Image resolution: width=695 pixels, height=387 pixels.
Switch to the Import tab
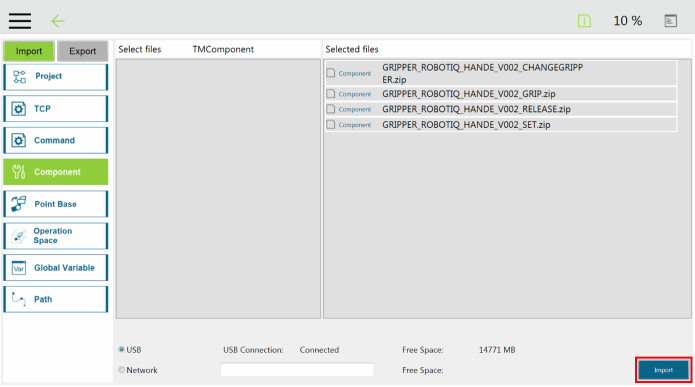(x=29, y=51)
